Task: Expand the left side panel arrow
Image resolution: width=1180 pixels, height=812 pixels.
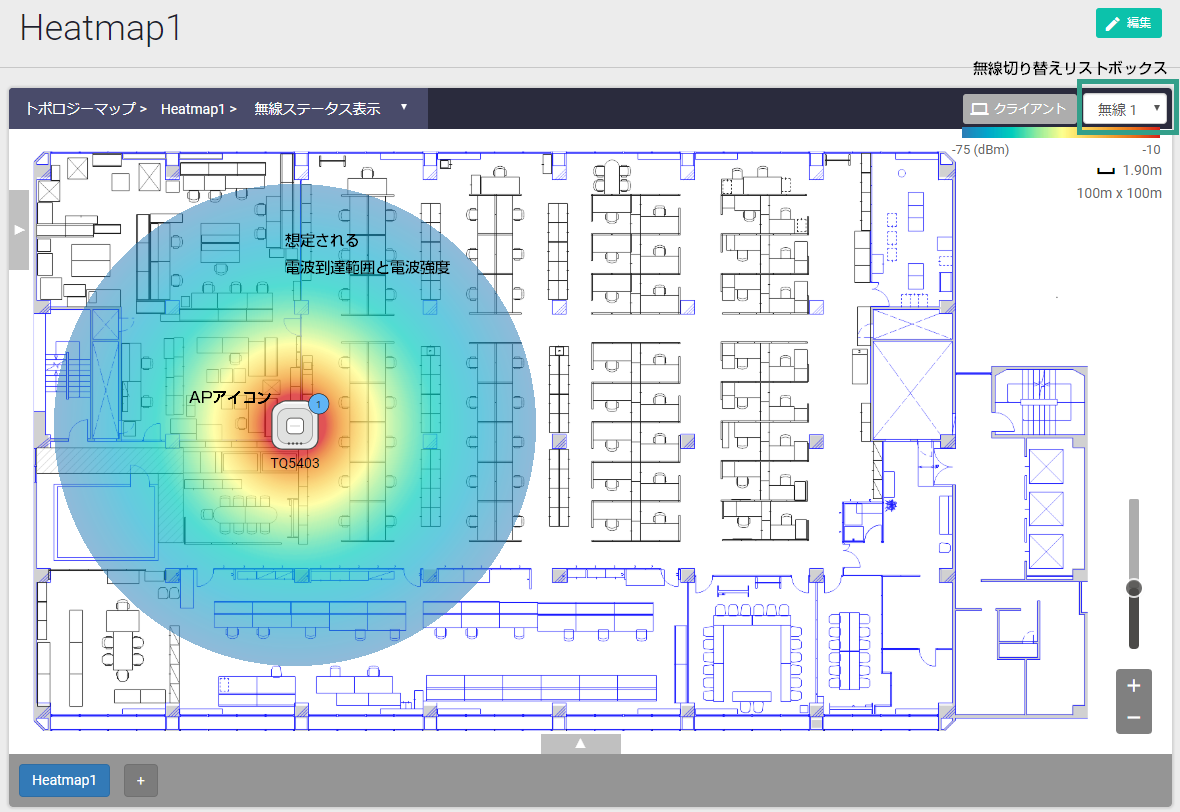Action: 19,230
